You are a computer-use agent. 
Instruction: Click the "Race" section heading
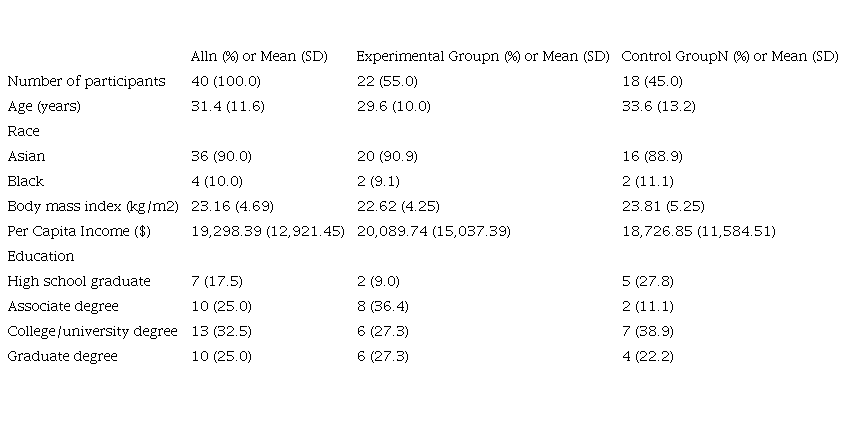pos(22,131)
